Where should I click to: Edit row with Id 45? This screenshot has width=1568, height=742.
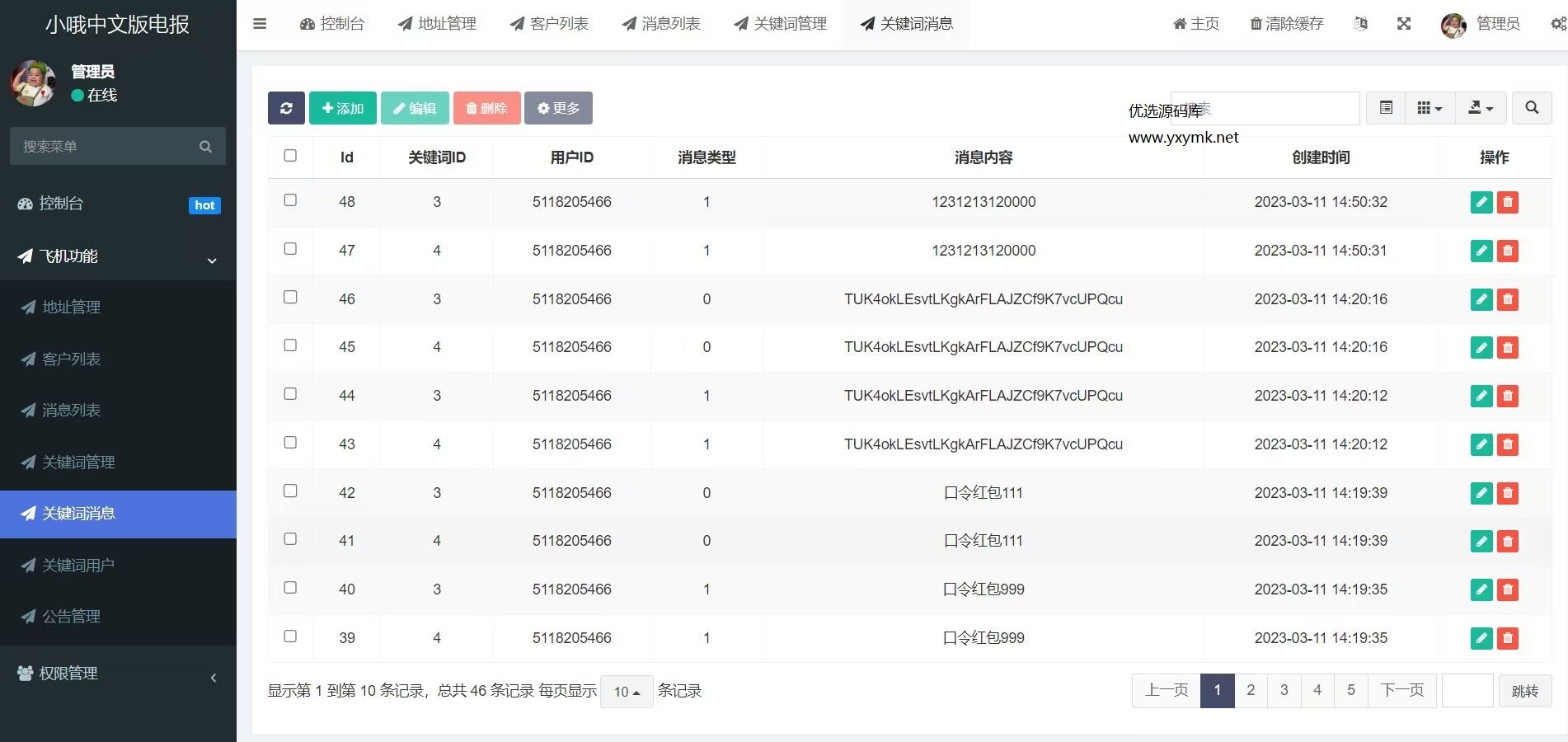click(1481, 347)
